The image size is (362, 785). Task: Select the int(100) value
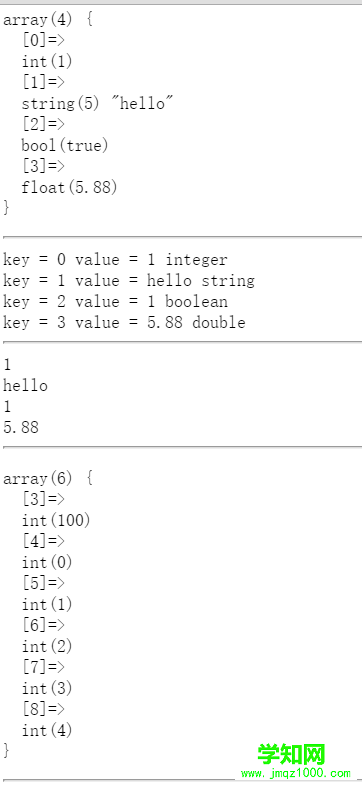click(56, 521)
